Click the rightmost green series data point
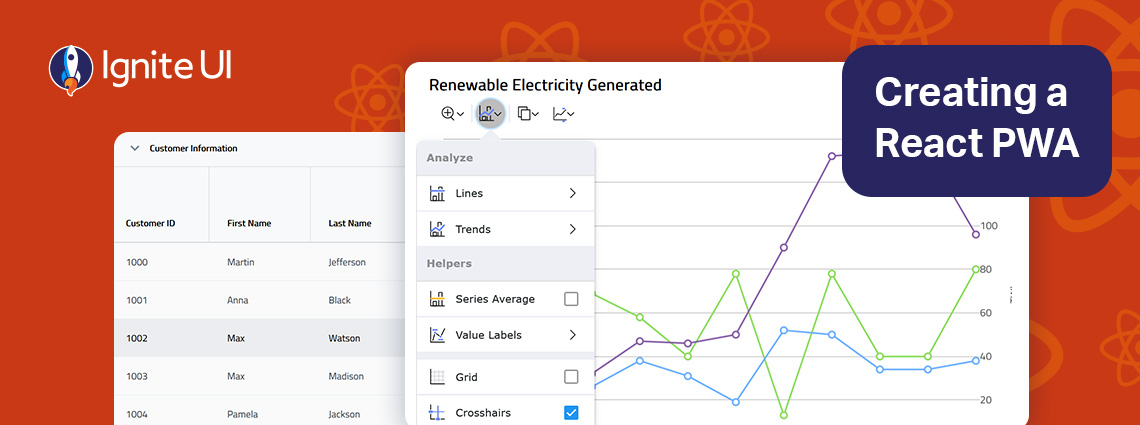Viewport: 1140px width, 425px height. [976, 269]
